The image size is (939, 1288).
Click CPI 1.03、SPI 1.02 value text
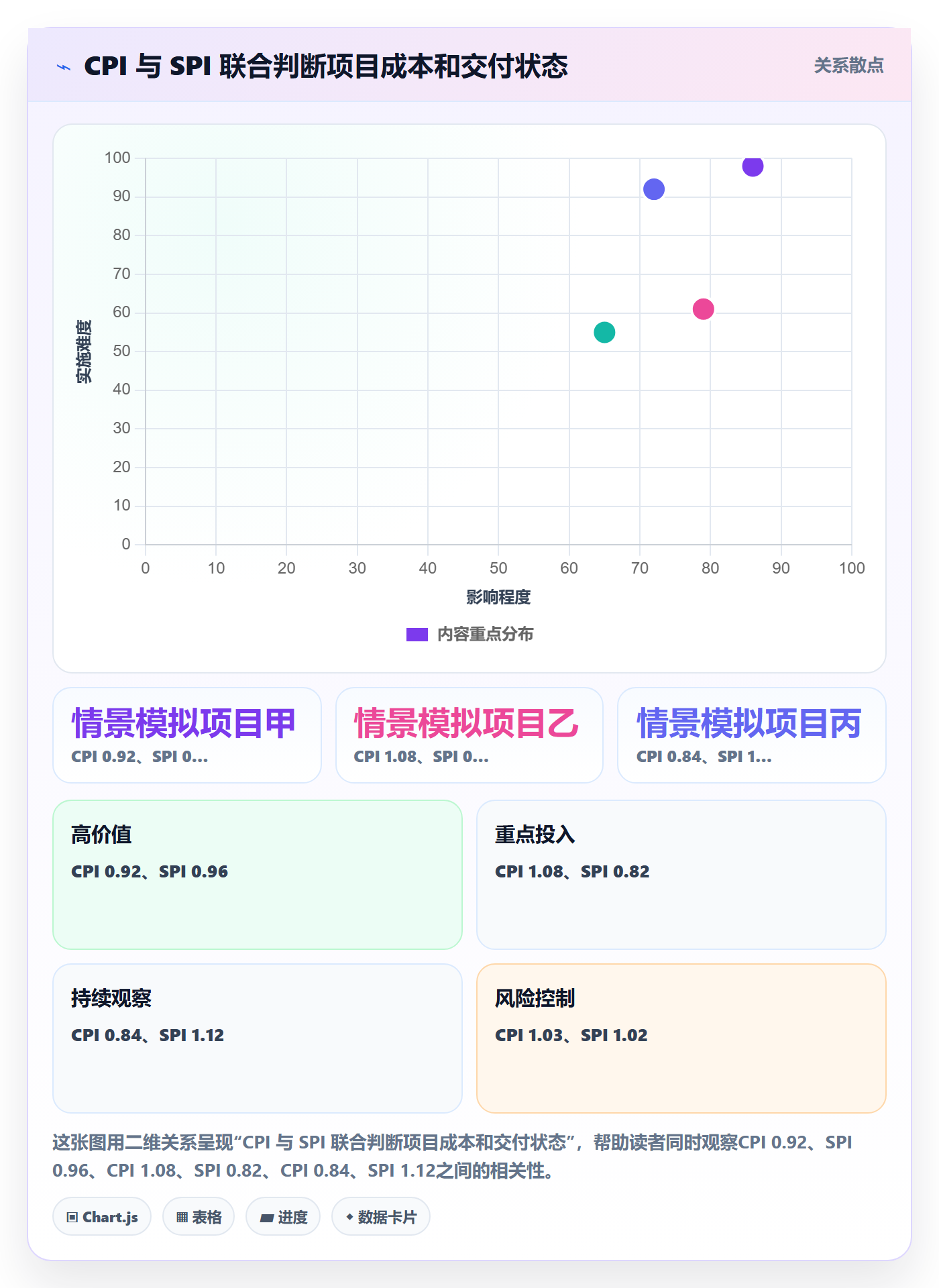[x=571, y=1035]
